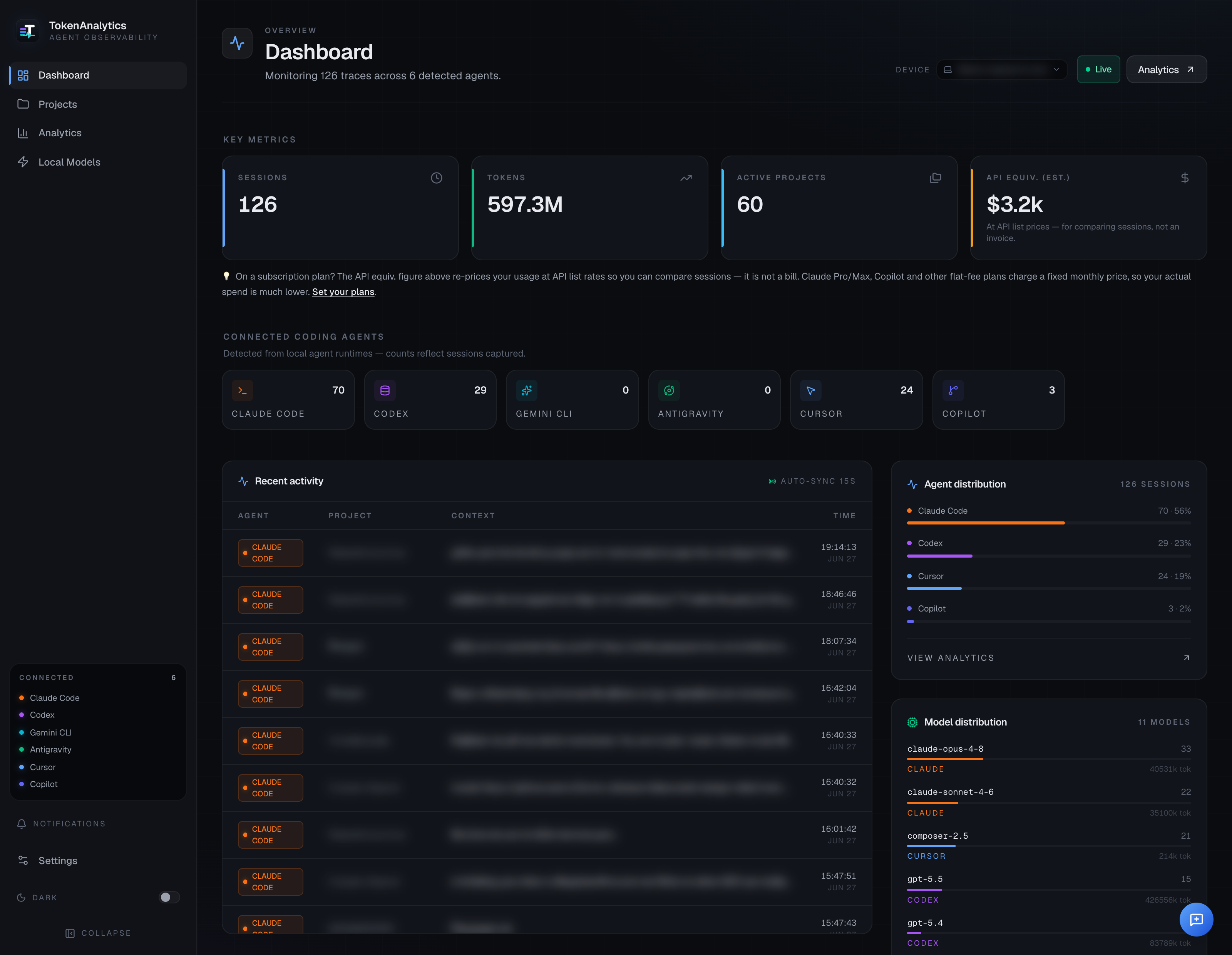Click the Notifications bell icon
Viewport: 1232px width, 955px height.
22,824
